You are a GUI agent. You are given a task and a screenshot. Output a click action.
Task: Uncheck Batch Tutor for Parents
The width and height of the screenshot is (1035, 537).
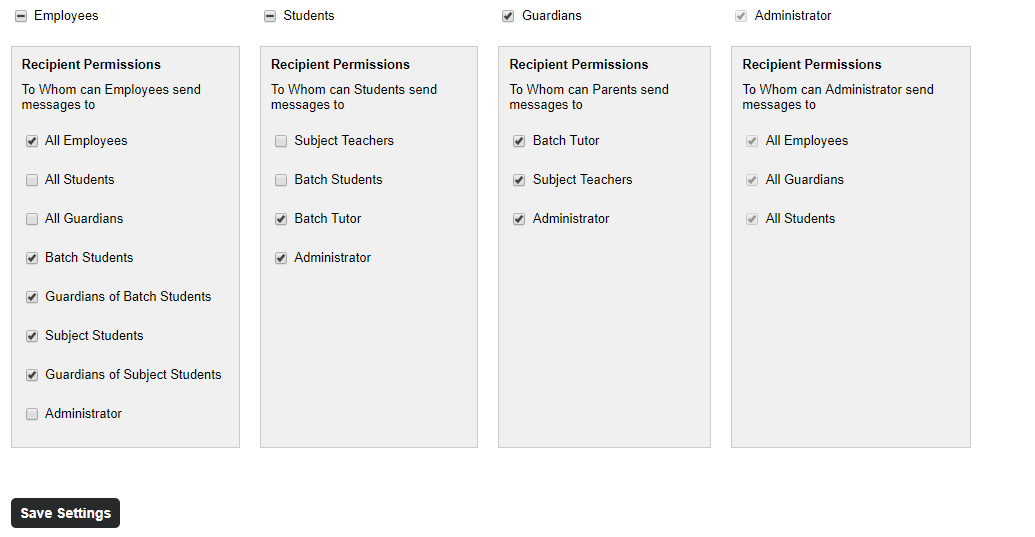coord(519,141)
